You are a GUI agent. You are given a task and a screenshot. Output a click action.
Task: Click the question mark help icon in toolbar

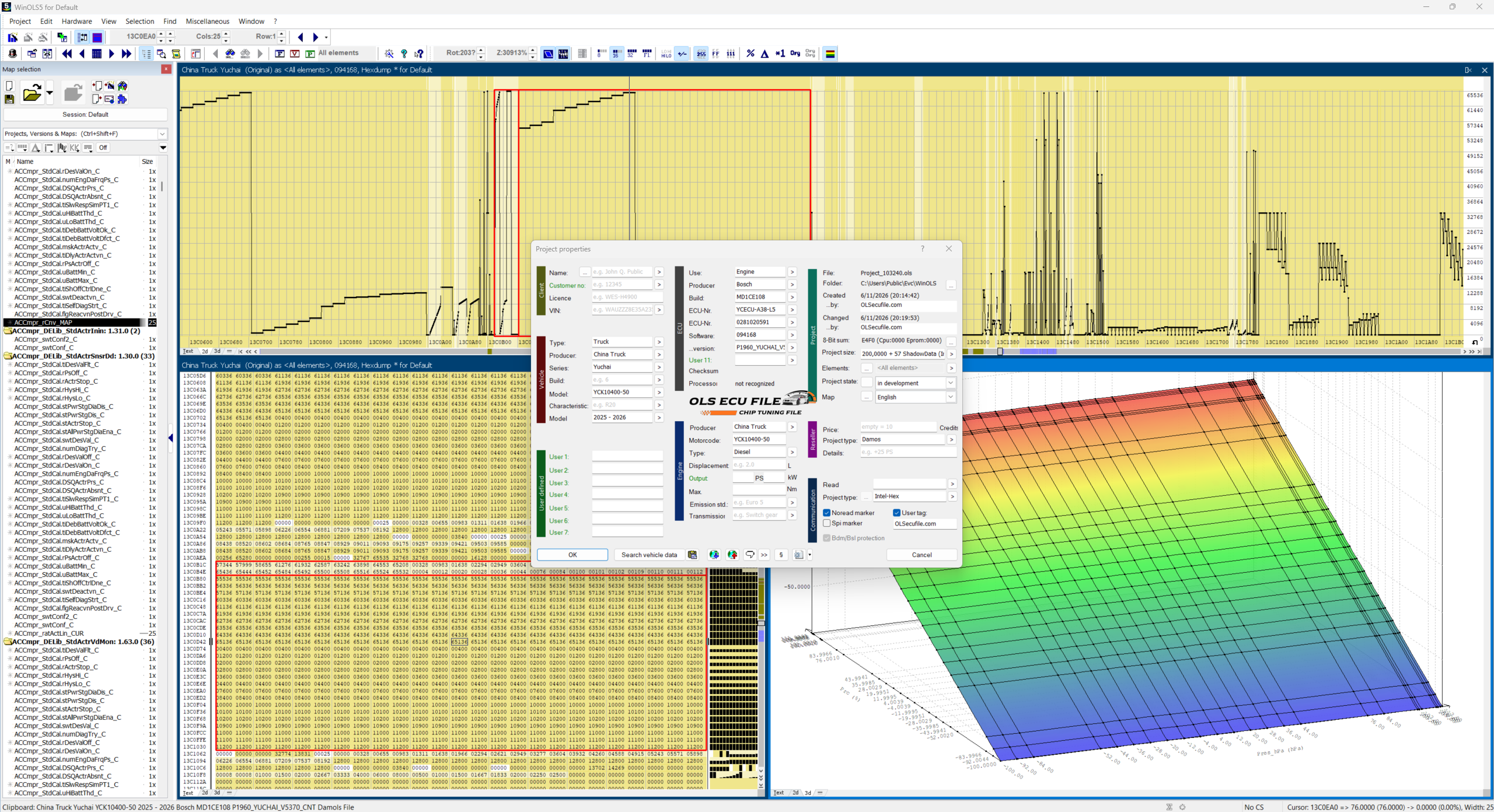(404, 54)
